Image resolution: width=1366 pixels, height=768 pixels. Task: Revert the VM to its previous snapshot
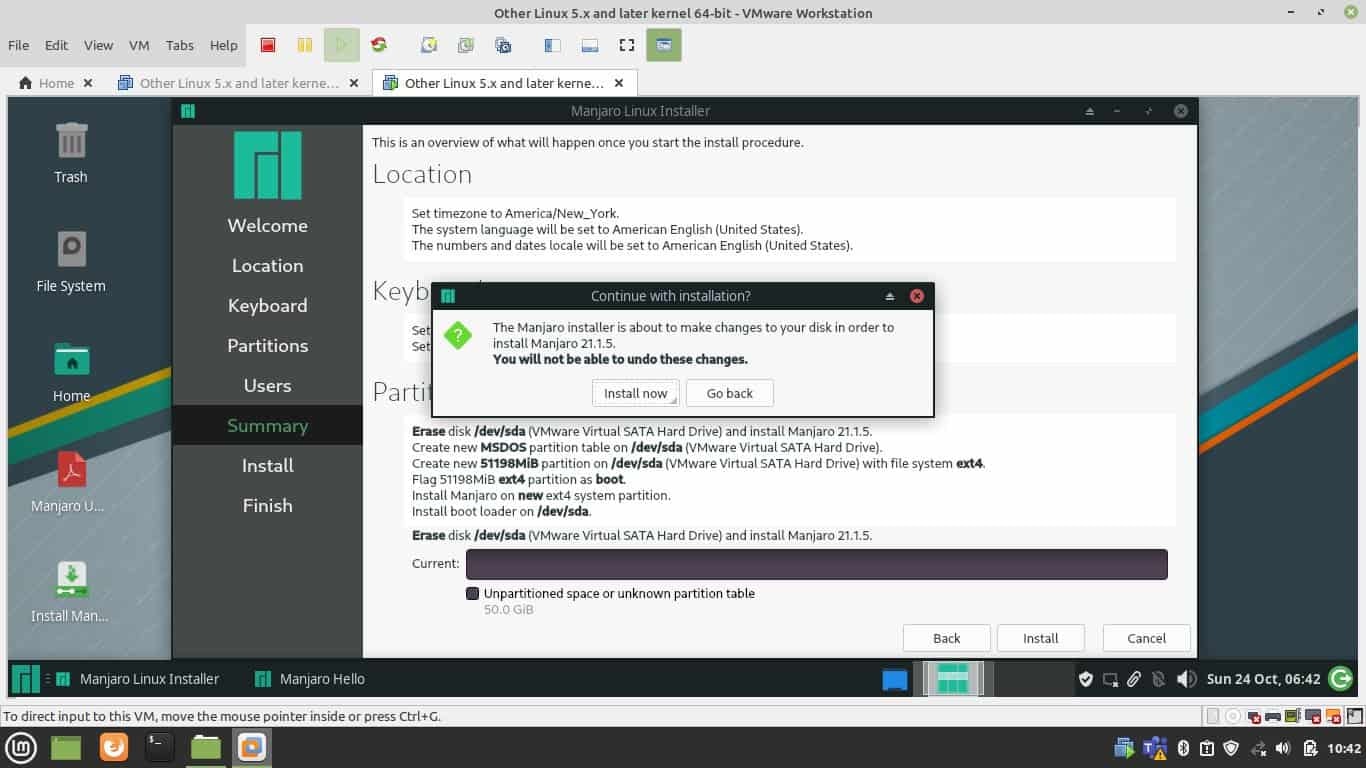tap(466, 45)
